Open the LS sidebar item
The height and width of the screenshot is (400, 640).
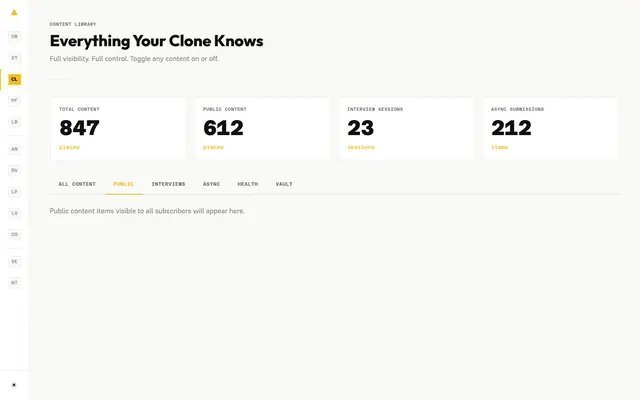click(14, 213)
